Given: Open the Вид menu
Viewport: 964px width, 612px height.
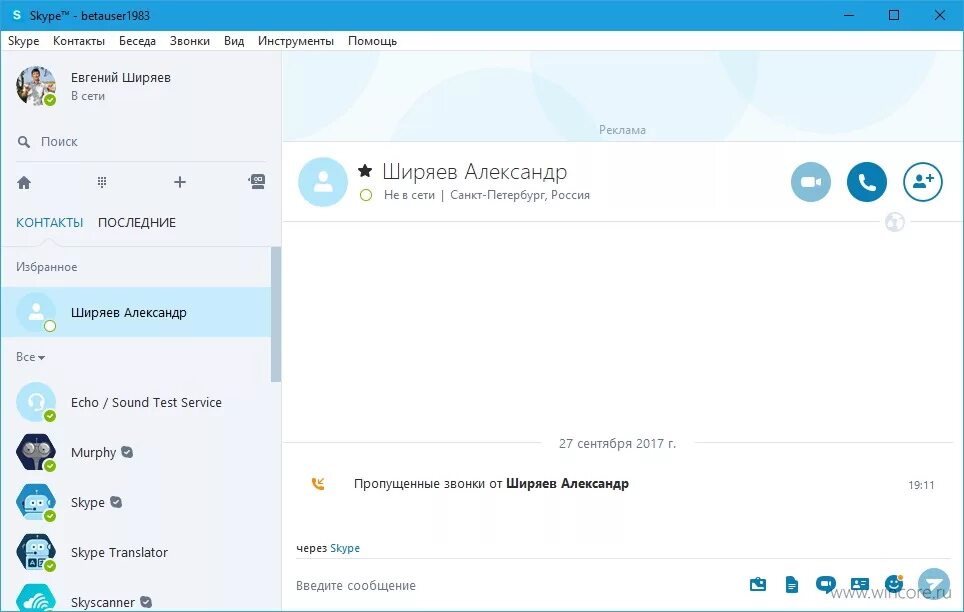Looking at the screenshot, I should pyautogui.click(x=234, y=41).
